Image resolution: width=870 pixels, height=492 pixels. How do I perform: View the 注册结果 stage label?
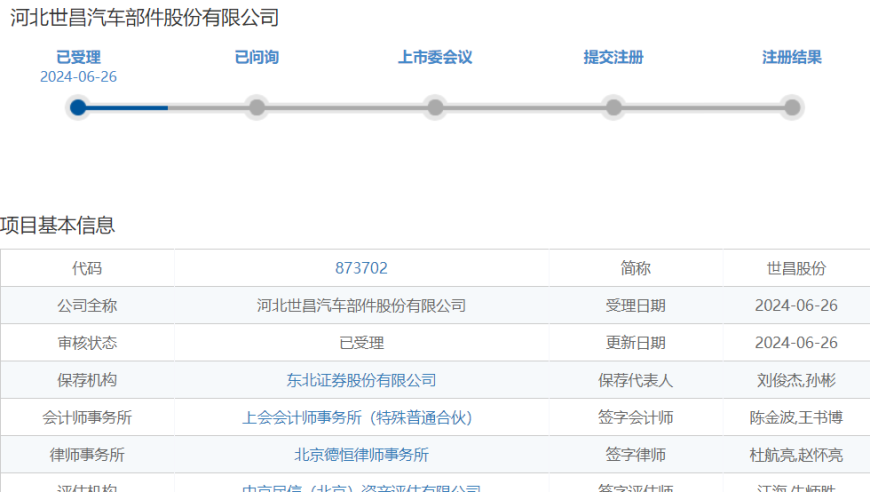(792, 57)
